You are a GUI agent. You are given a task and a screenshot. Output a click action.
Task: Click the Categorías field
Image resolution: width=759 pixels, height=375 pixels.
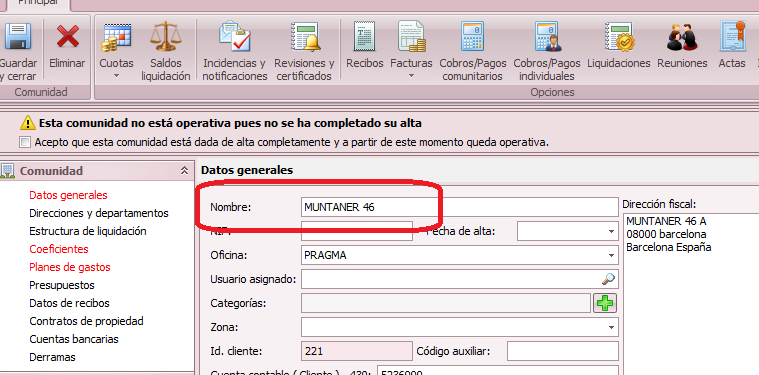click(446, 303)
